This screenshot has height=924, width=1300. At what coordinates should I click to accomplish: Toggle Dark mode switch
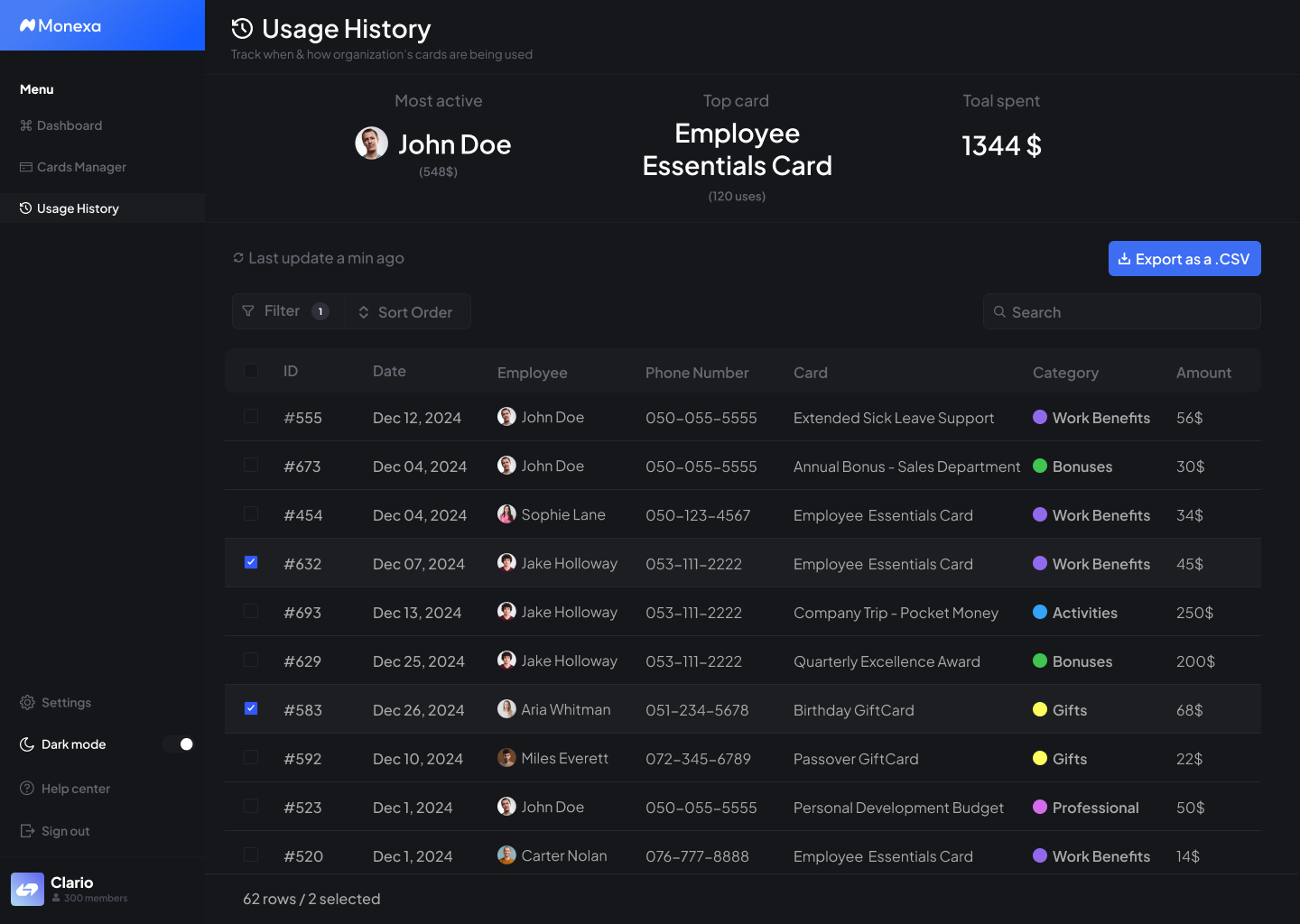[x=179, y=744]
